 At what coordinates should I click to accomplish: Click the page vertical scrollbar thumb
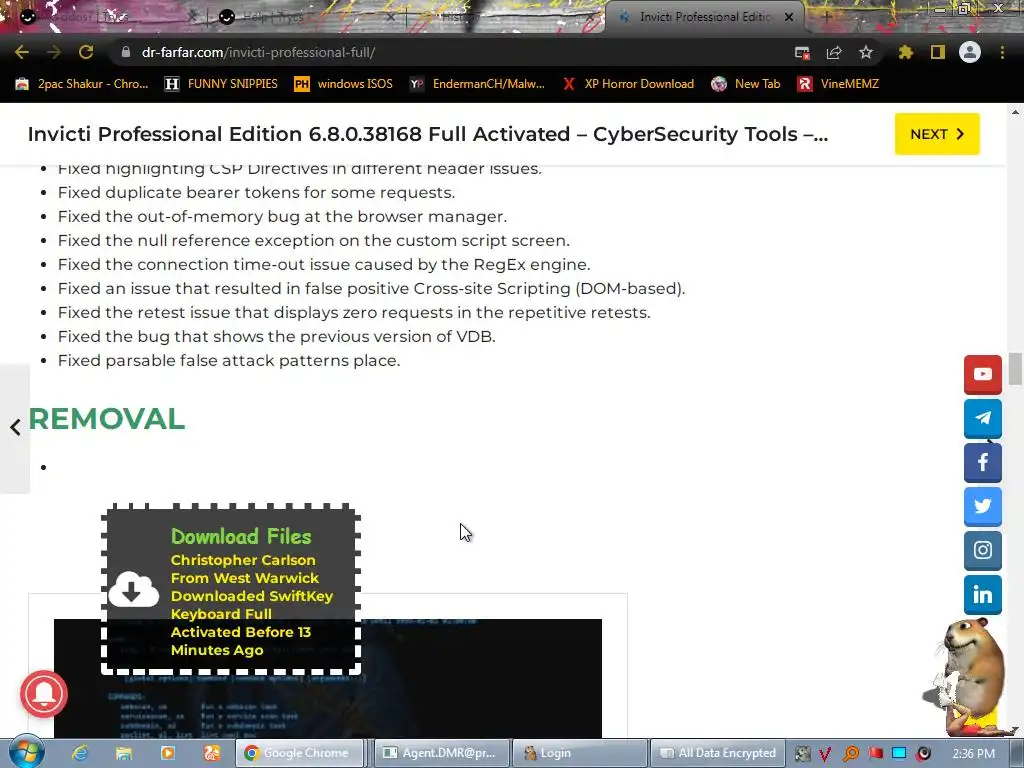point(1015,369)
